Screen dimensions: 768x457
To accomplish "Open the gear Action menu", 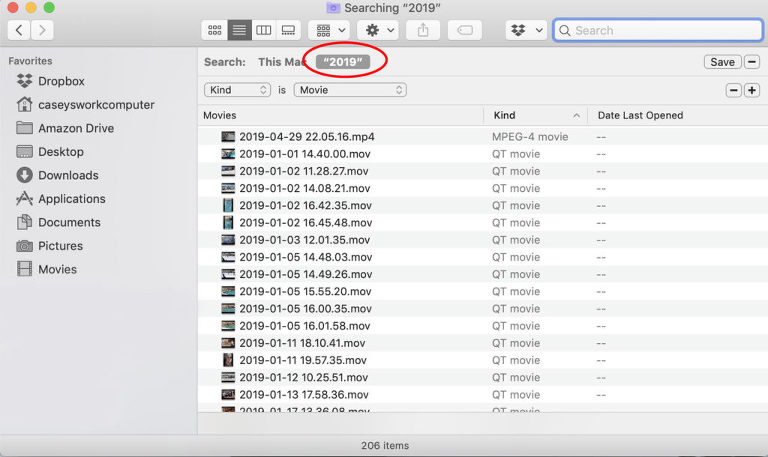I will coord(378,30).
